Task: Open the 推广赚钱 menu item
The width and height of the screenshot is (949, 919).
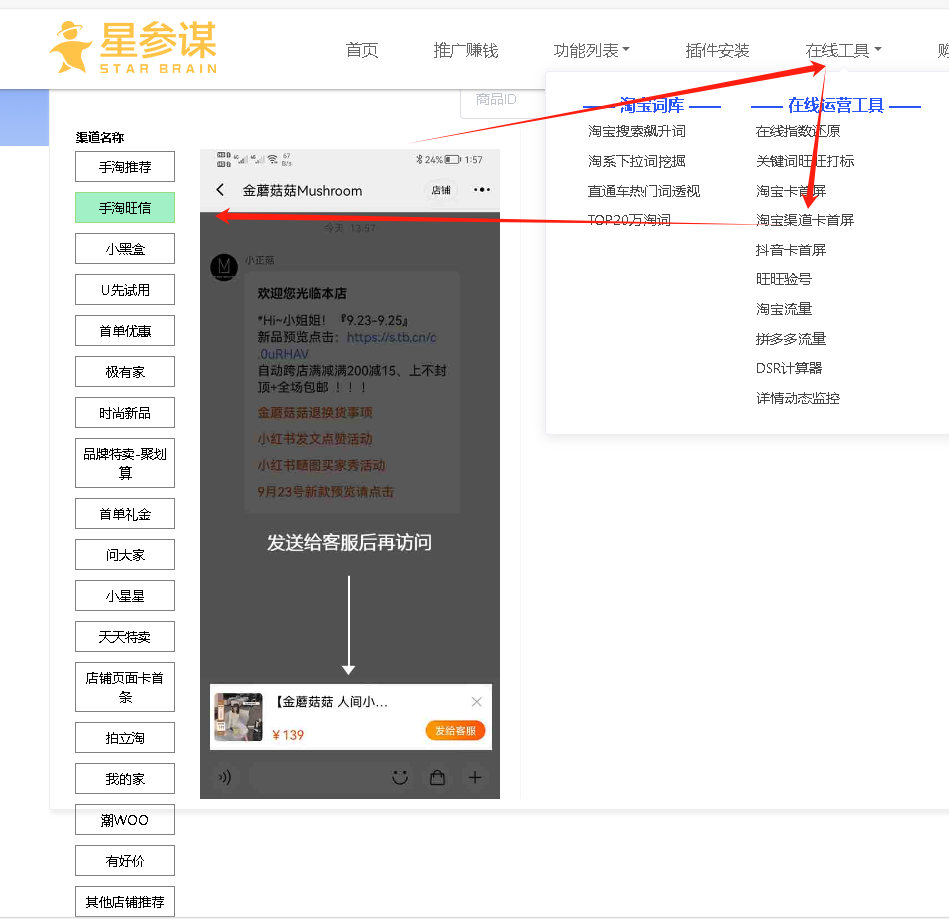Action: [x=465, y=50]
